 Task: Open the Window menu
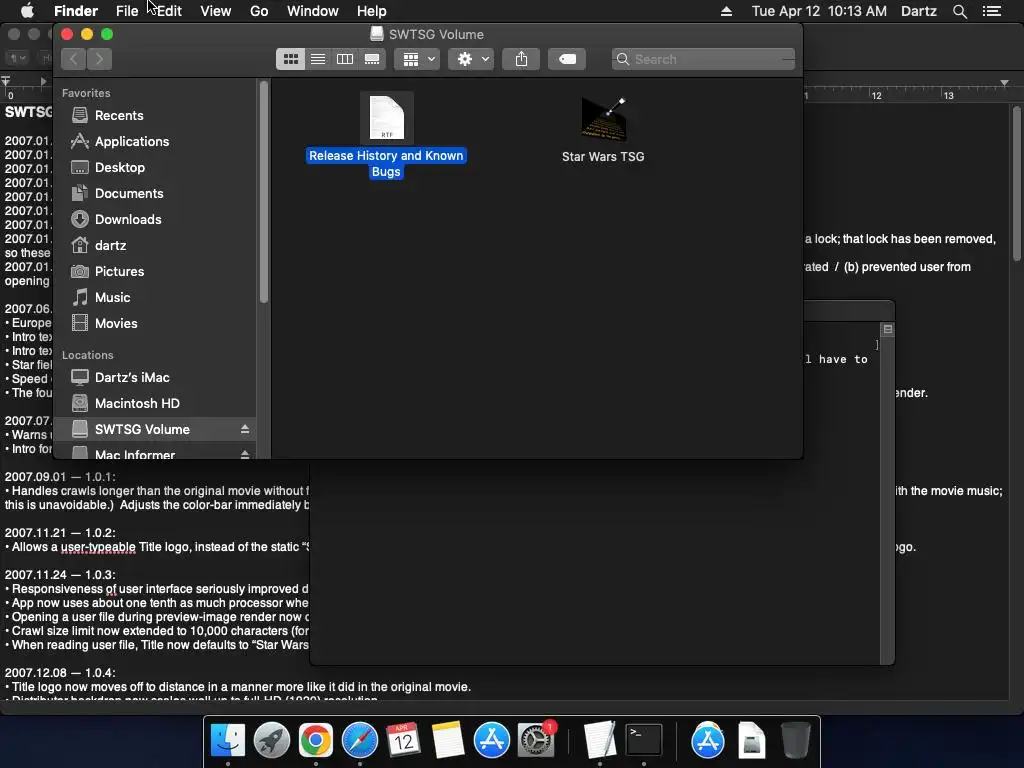313,11
